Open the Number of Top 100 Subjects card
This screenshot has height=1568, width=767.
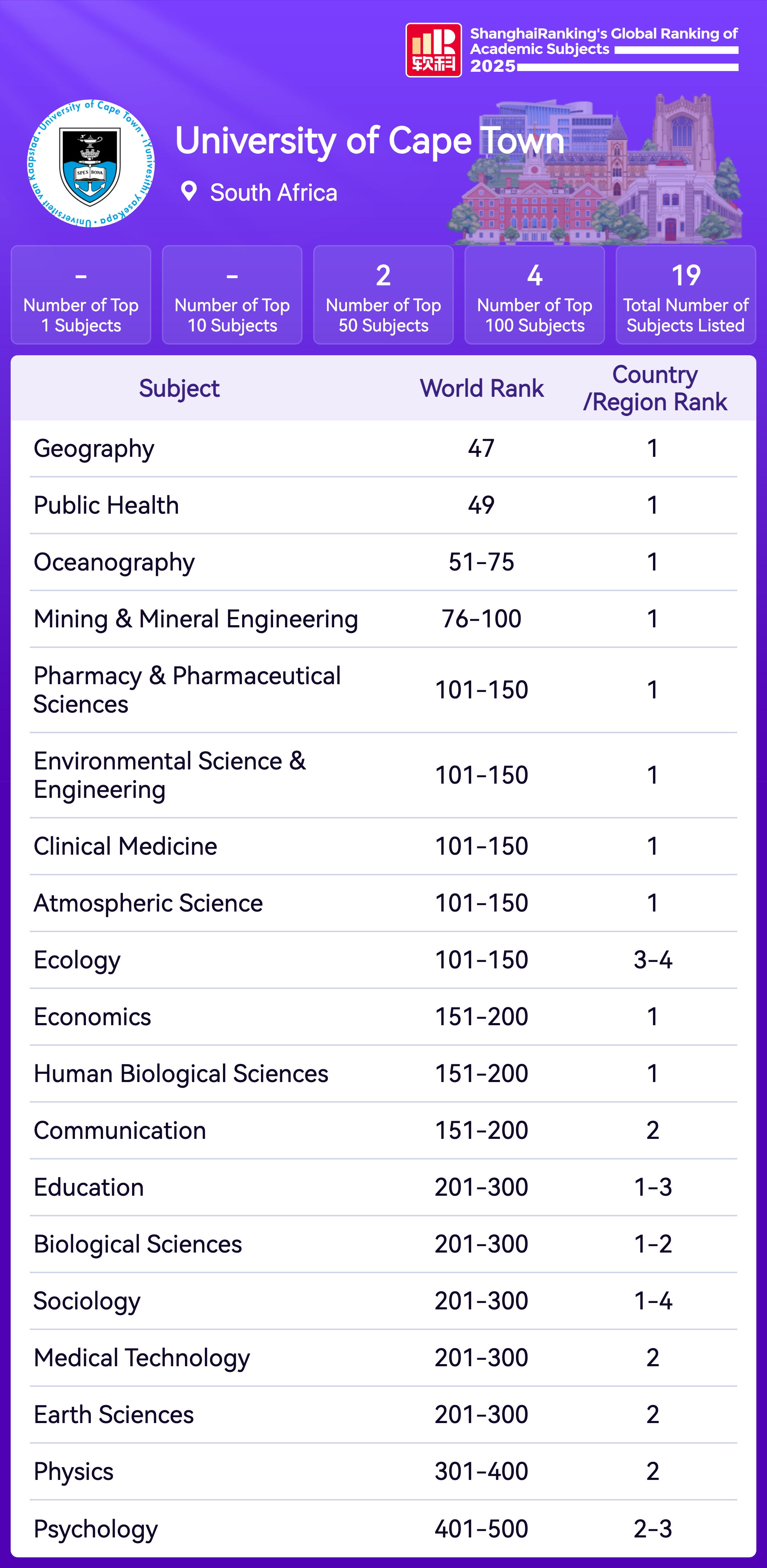534,295
